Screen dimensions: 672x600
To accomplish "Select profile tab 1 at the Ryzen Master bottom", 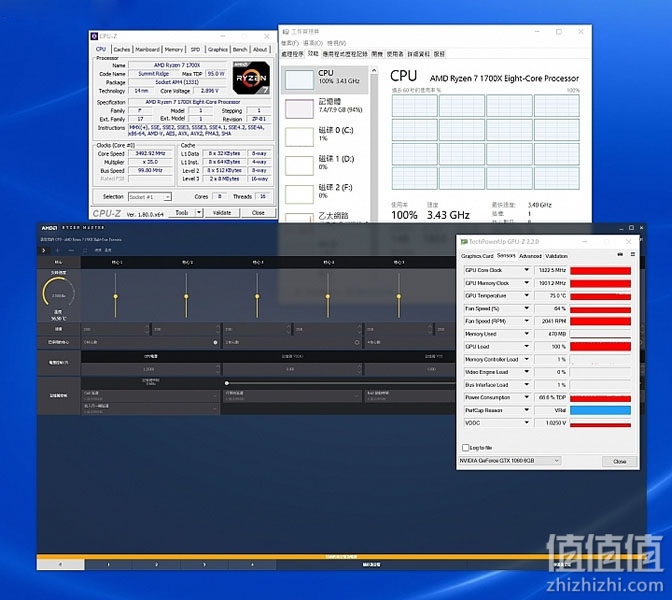I will pyautogui.click(x=108, y=565).
